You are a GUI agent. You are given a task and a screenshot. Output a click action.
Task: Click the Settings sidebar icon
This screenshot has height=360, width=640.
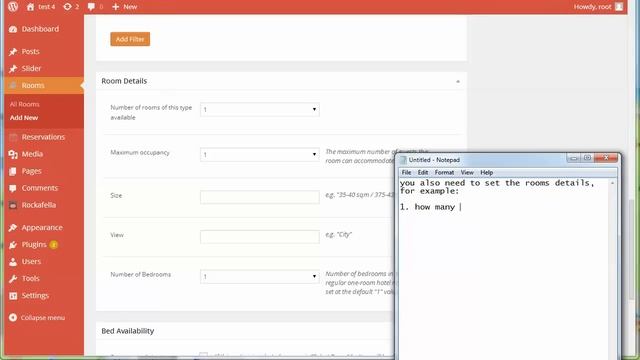click(x=13, y=296)
